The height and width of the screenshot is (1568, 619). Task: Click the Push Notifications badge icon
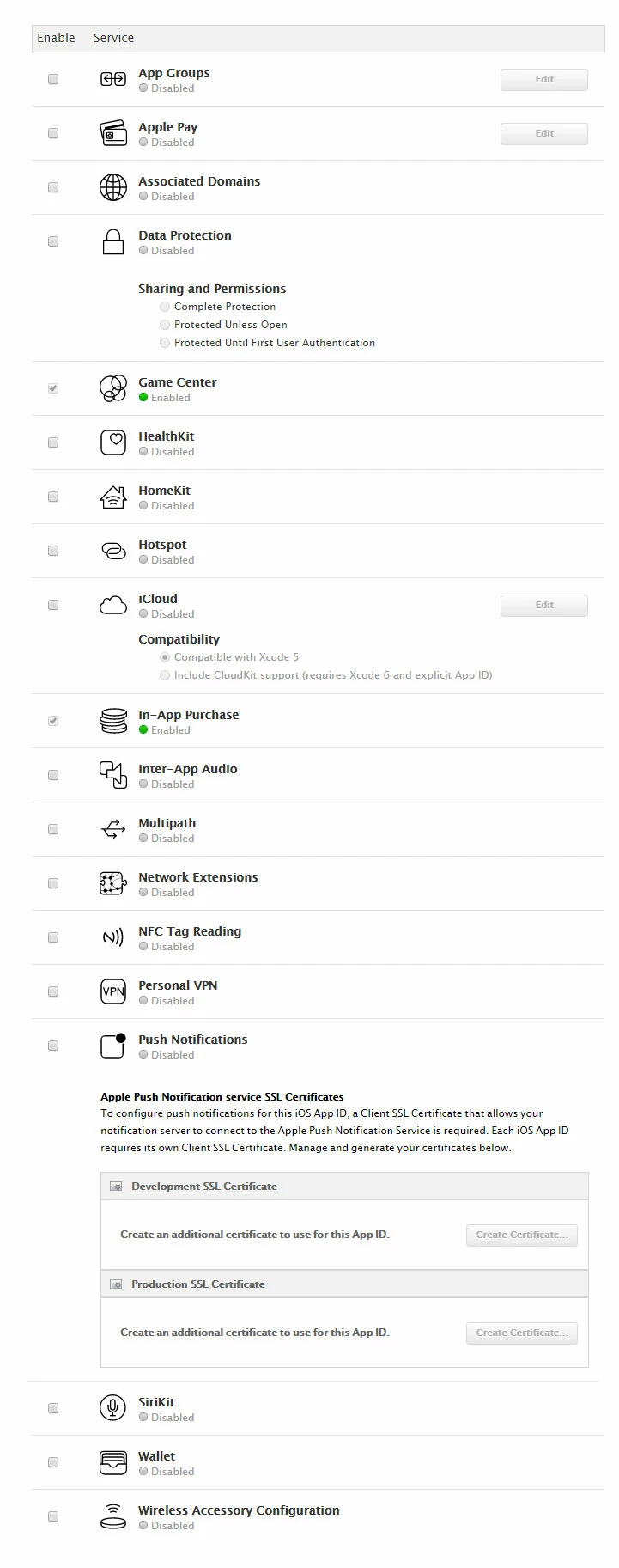(113, 1045)
